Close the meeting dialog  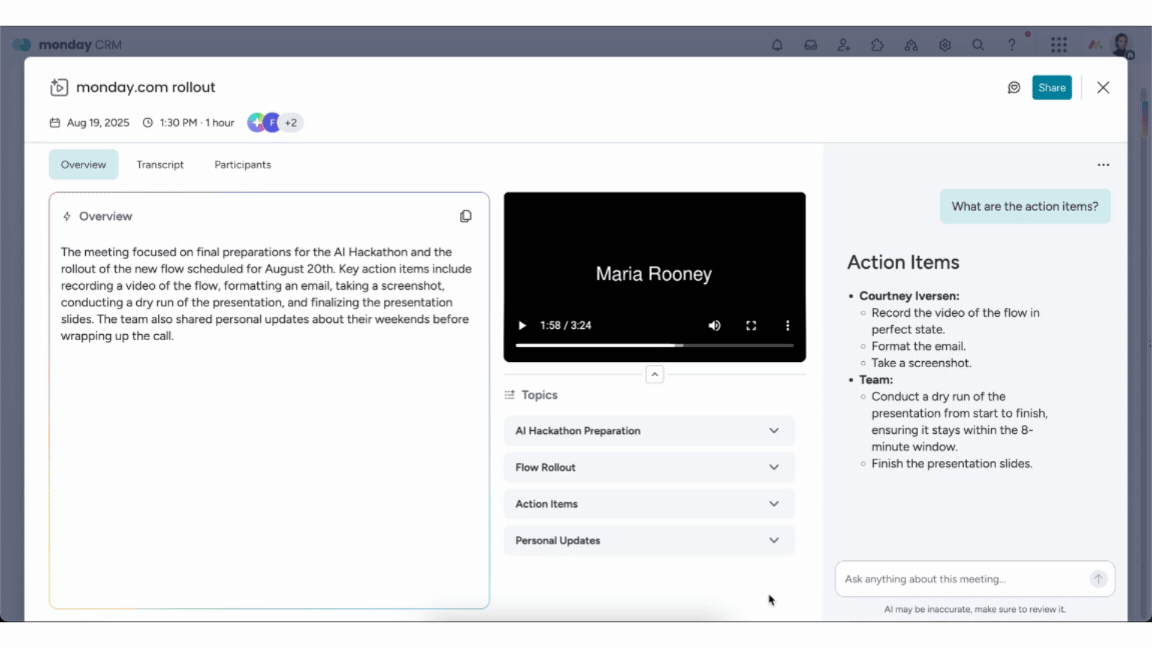coord(1103,87)
